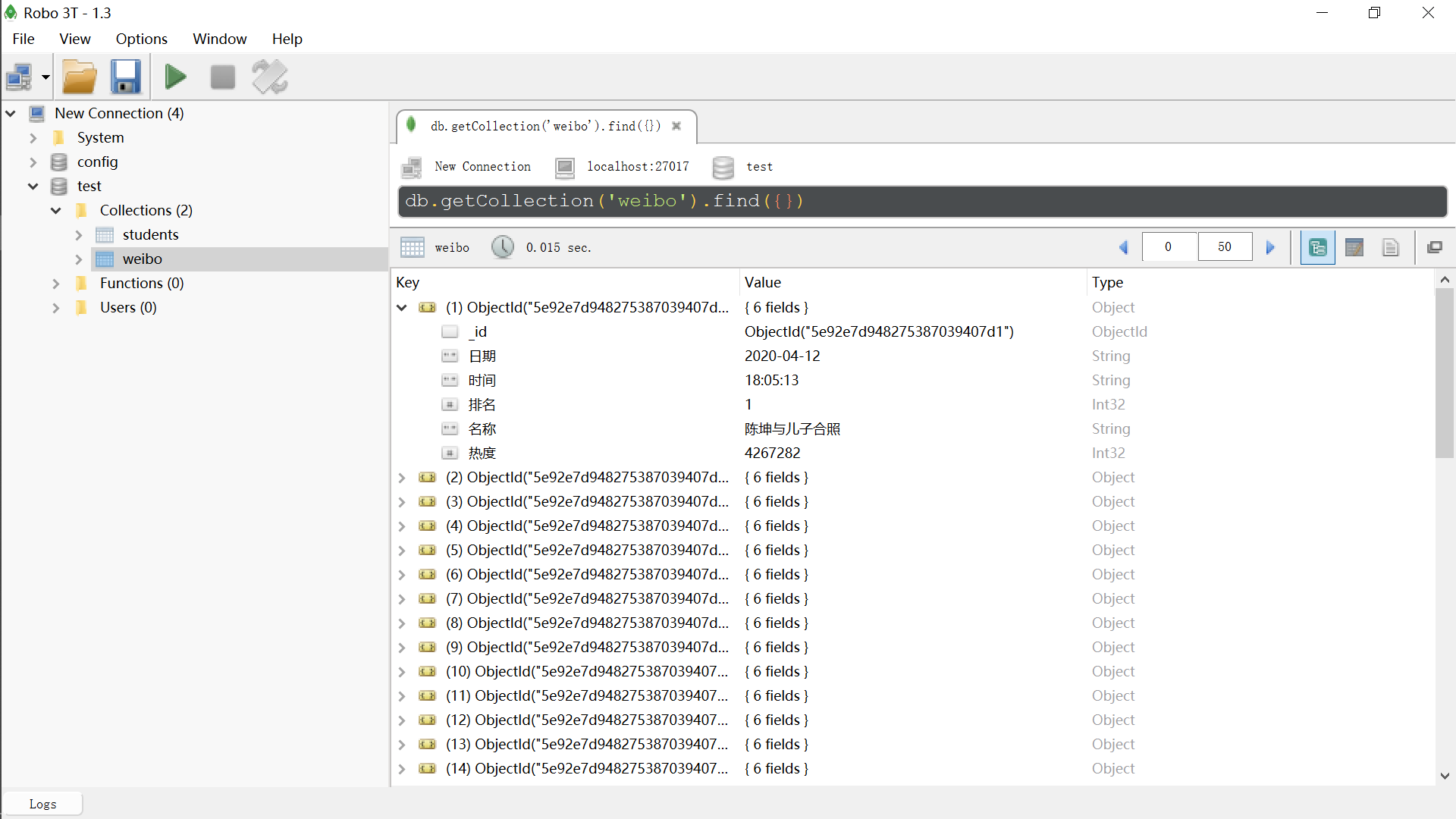This screenshot has height=819, width=1456.
Task: Click the gray Stop execution button
Action: tap(222, 77)
